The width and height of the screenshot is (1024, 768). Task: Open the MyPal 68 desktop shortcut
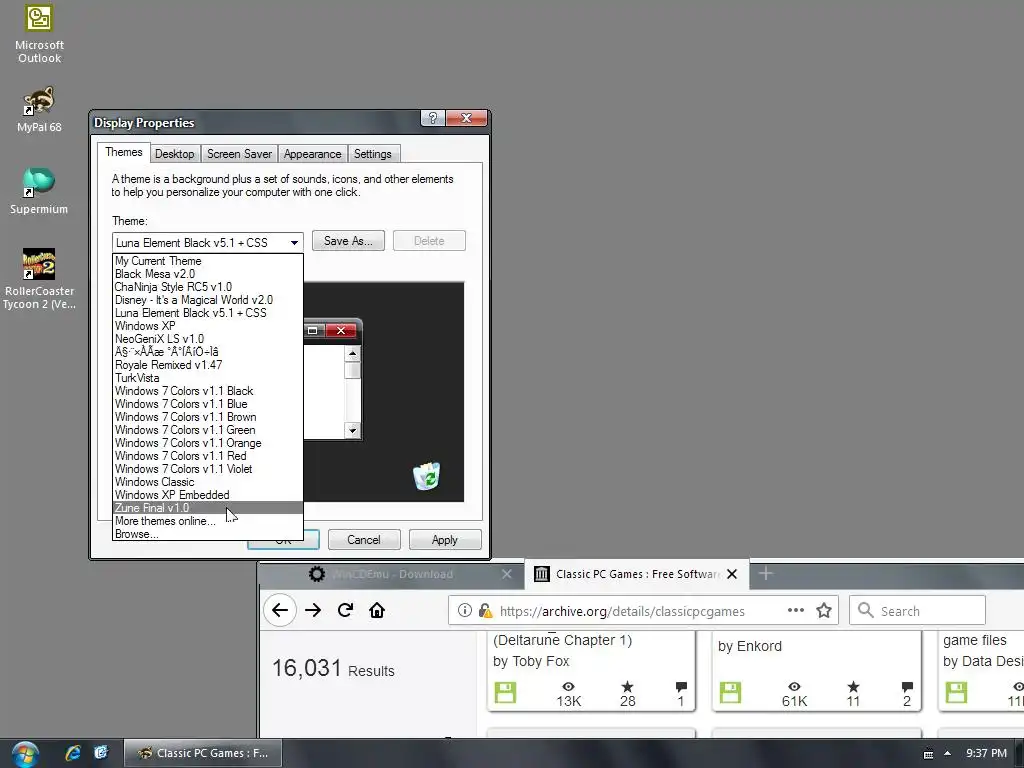(x=39, y=109)
